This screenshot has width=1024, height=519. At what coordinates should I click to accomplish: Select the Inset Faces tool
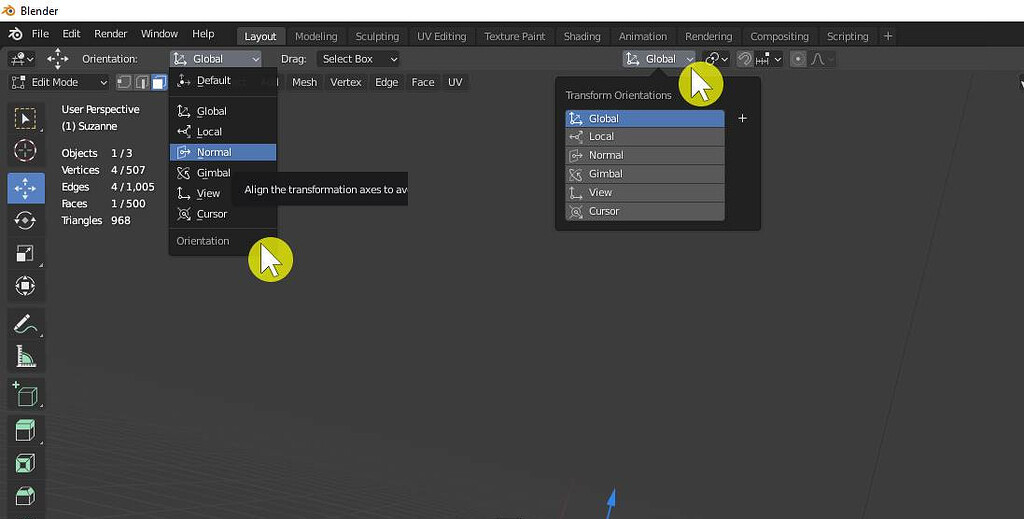[25, 464]
